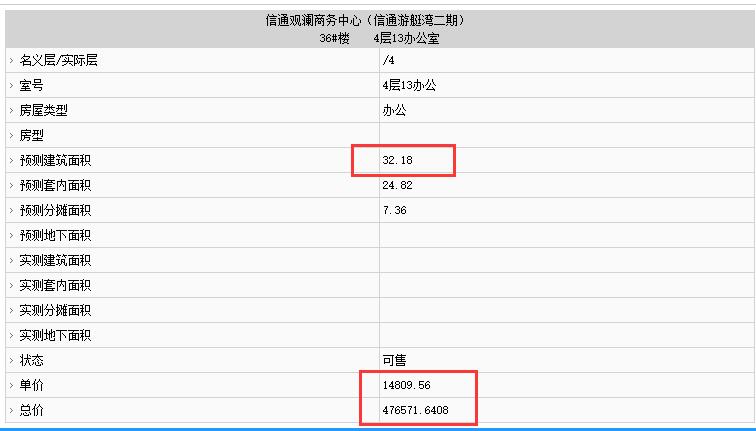756x431 pixels.
Task: Select the header title 信通观澜商务中心（信通游艇湾二期）
Action: click(x=365, y=21)
